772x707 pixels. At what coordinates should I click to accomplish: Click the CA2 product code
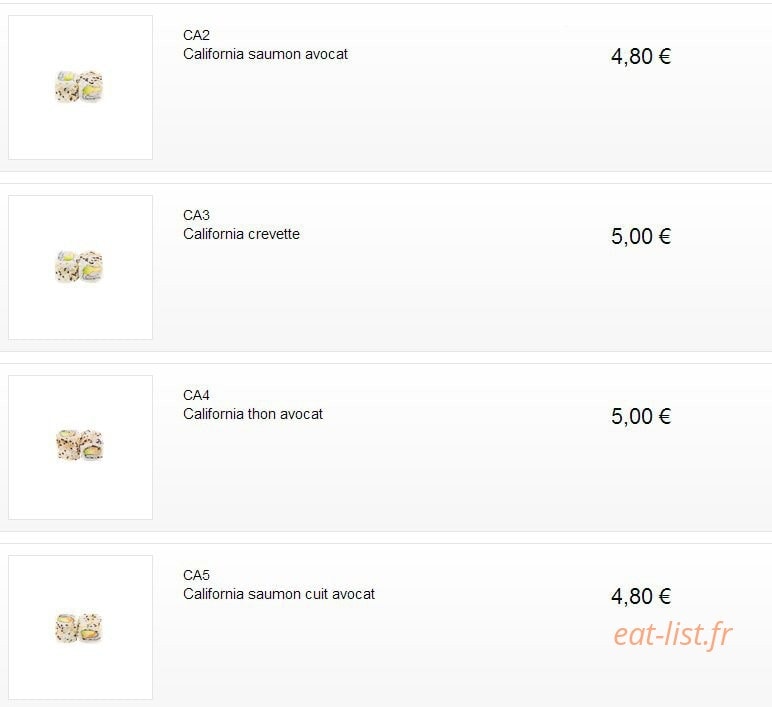click(196, 35)
